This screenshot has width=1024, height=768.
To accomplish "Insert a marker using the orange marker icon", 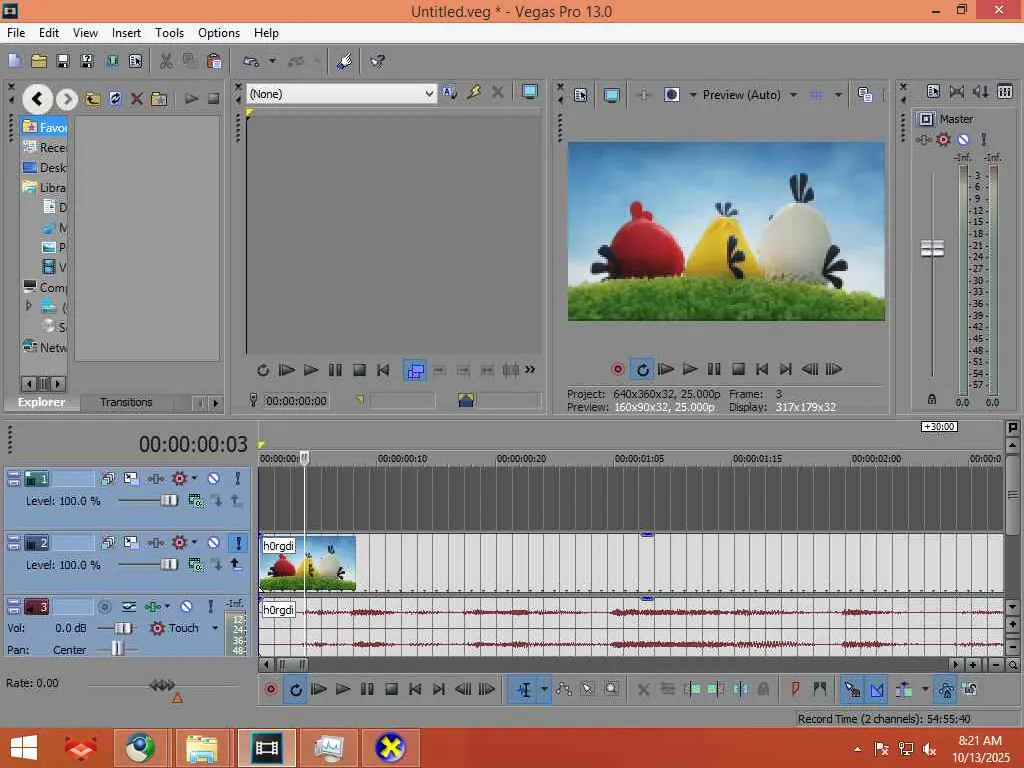I will click(796, 689).
